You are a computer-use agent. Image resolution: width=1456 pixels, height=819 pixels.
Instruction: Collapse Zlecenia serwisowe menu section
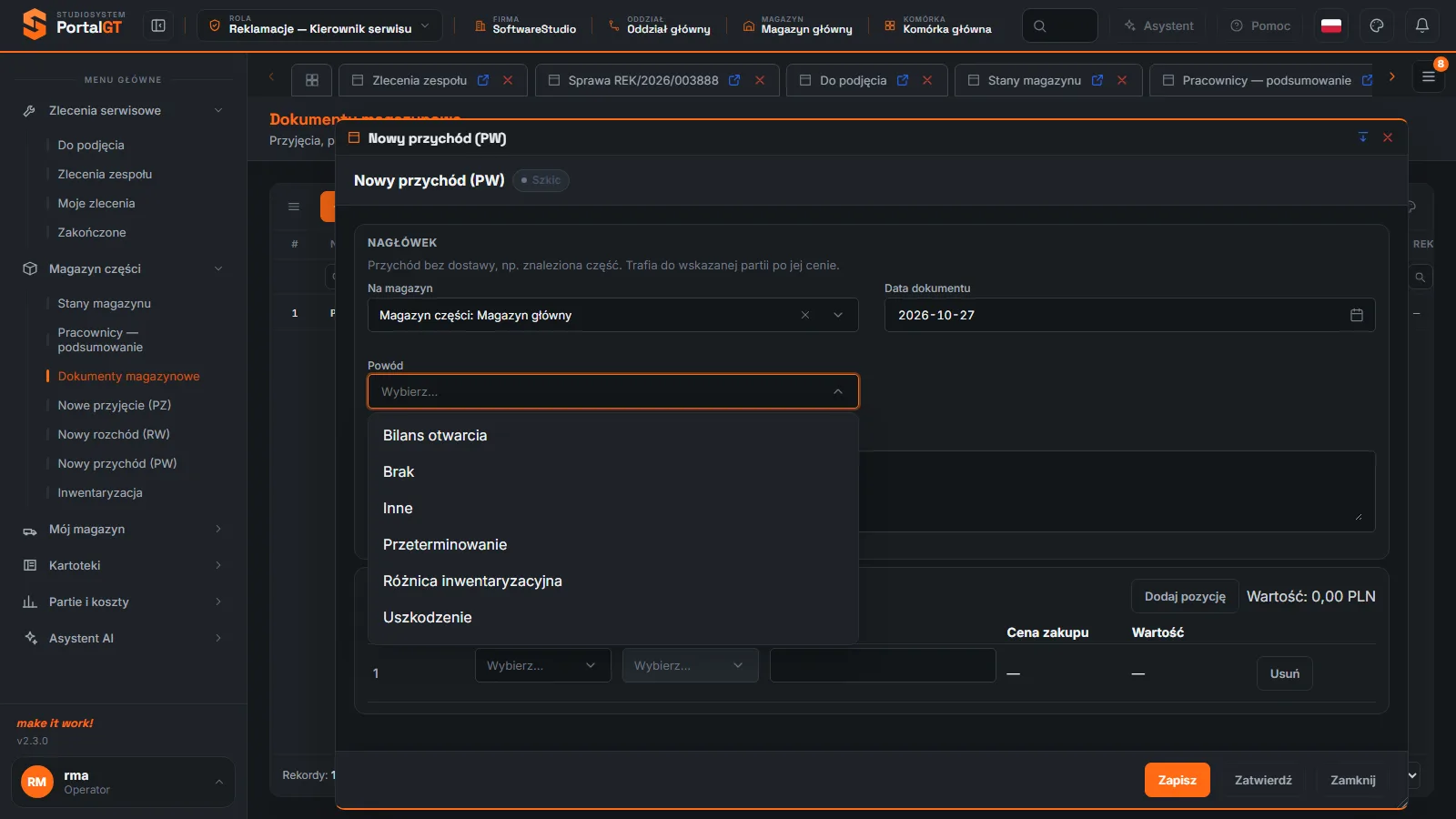(123, 110)
